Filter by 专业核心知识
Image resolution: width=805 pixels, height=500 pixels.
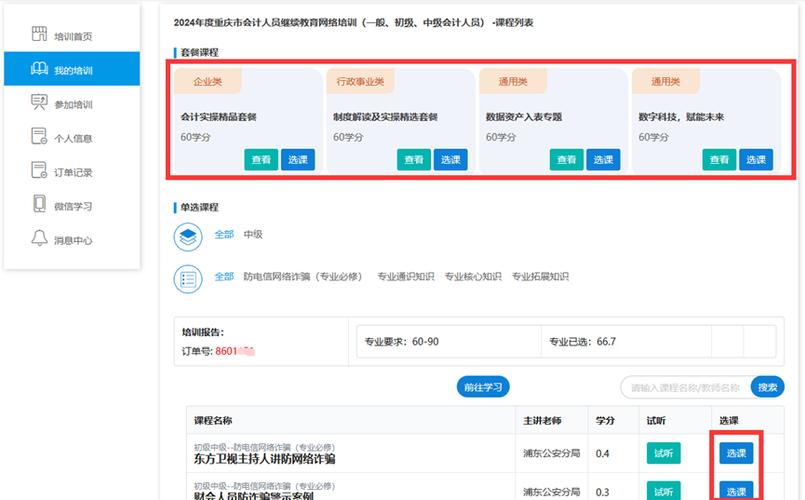coord(473,276)
